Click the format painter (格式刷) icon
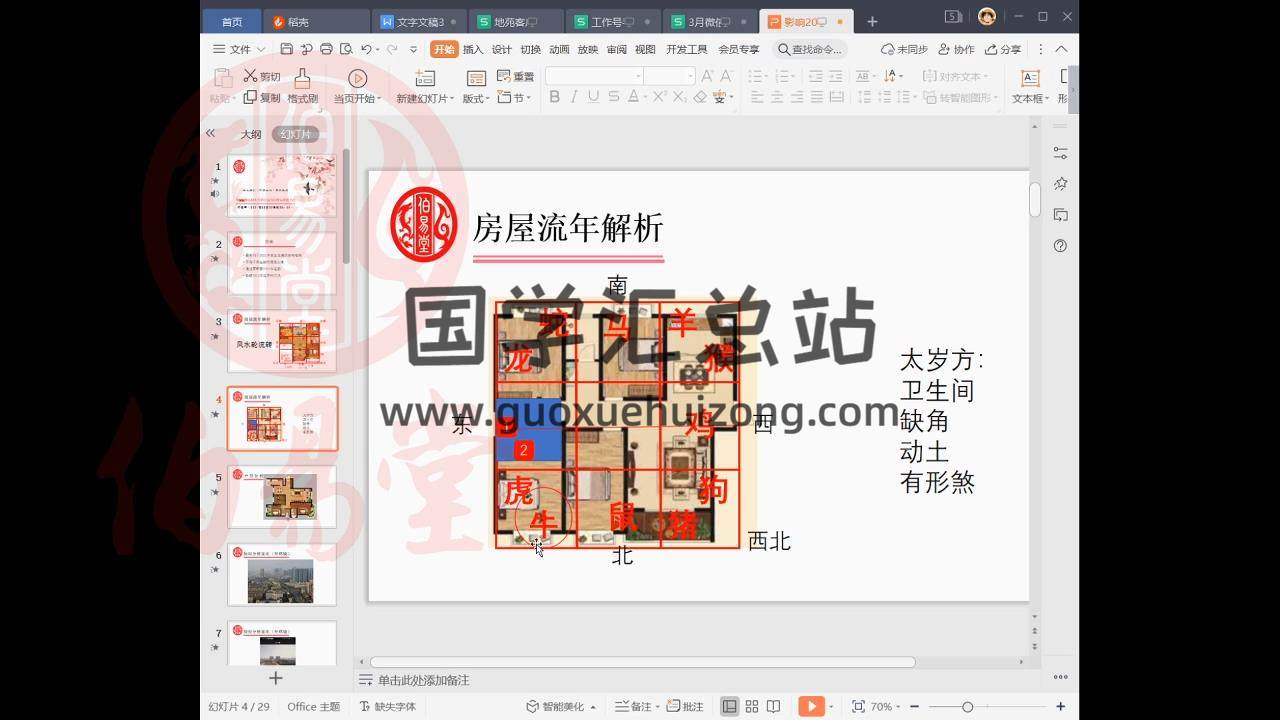The height and width of the screenshot is (720, 1280). (302, 79)
